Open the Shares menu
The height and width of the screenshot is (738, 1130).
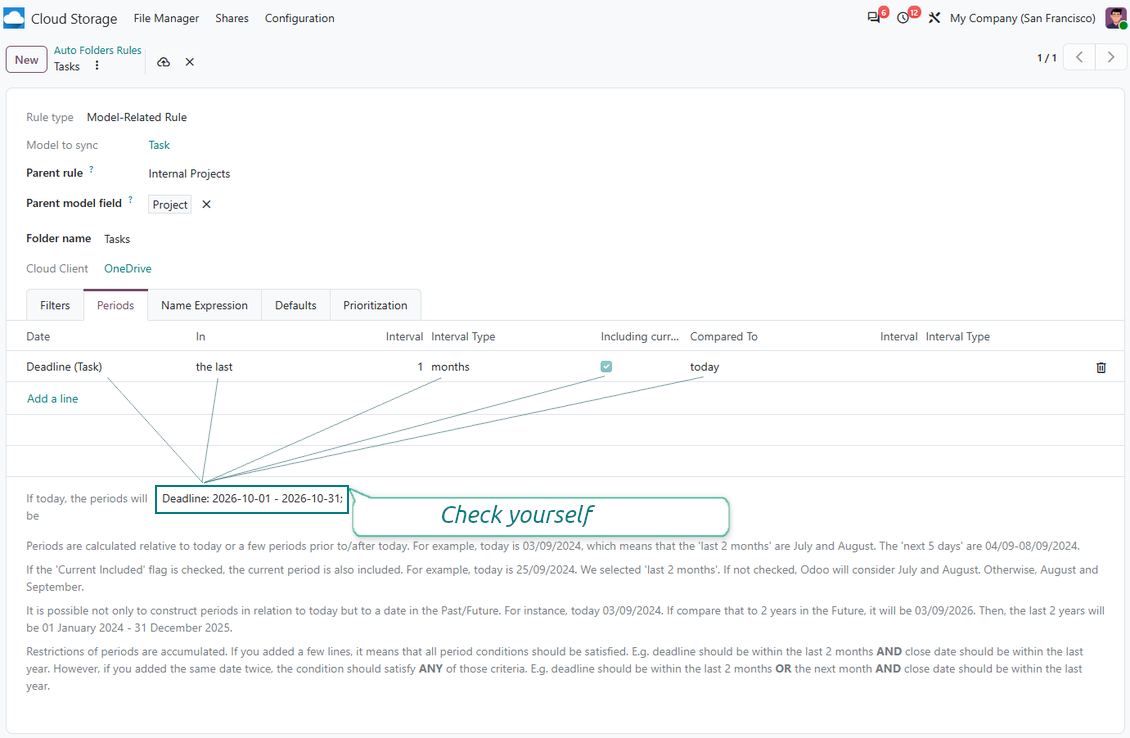tap(231, 18)
